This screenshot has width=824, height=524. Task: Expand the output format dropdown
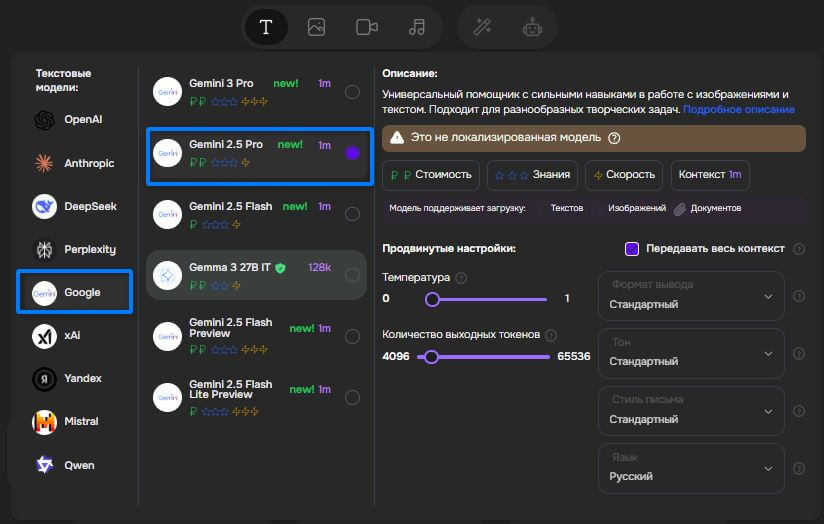coord(690,295)
